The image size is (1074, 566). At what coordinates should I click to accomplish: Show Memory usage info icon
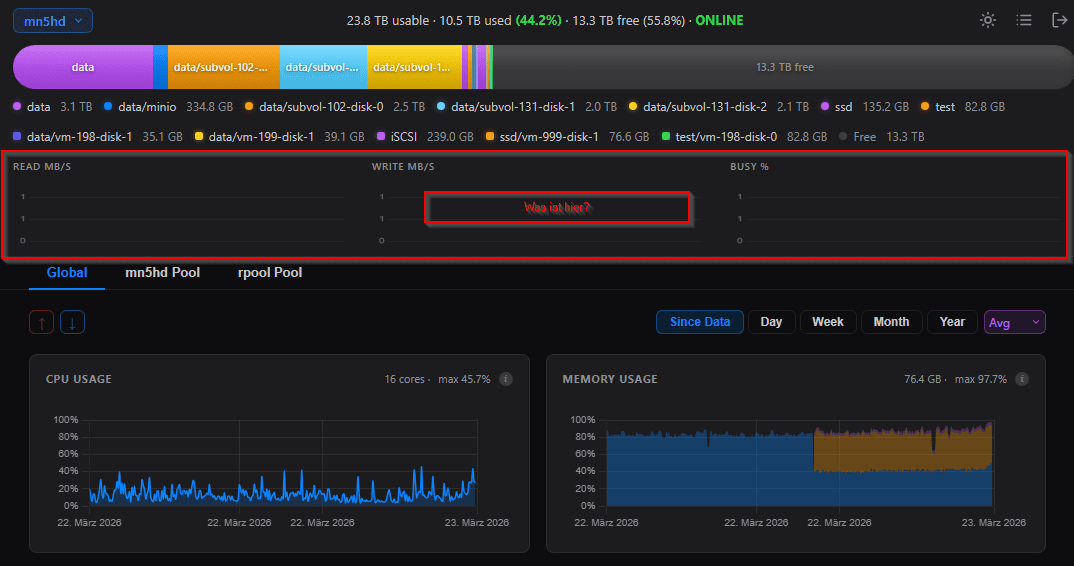(x=1022, y=379)
